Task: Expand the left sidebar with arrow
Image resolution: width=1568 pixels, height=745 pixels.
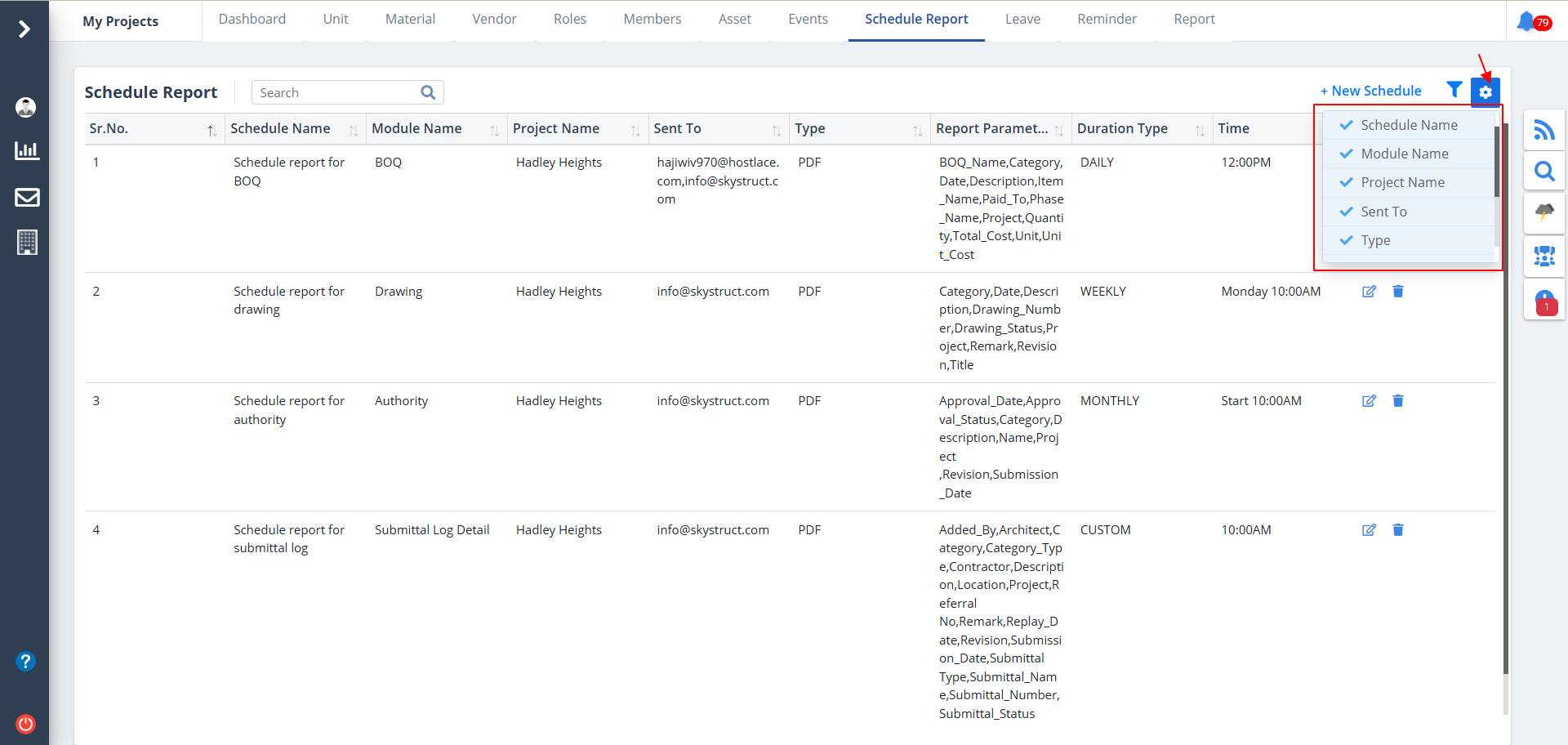Action: [x=24, y=29]
